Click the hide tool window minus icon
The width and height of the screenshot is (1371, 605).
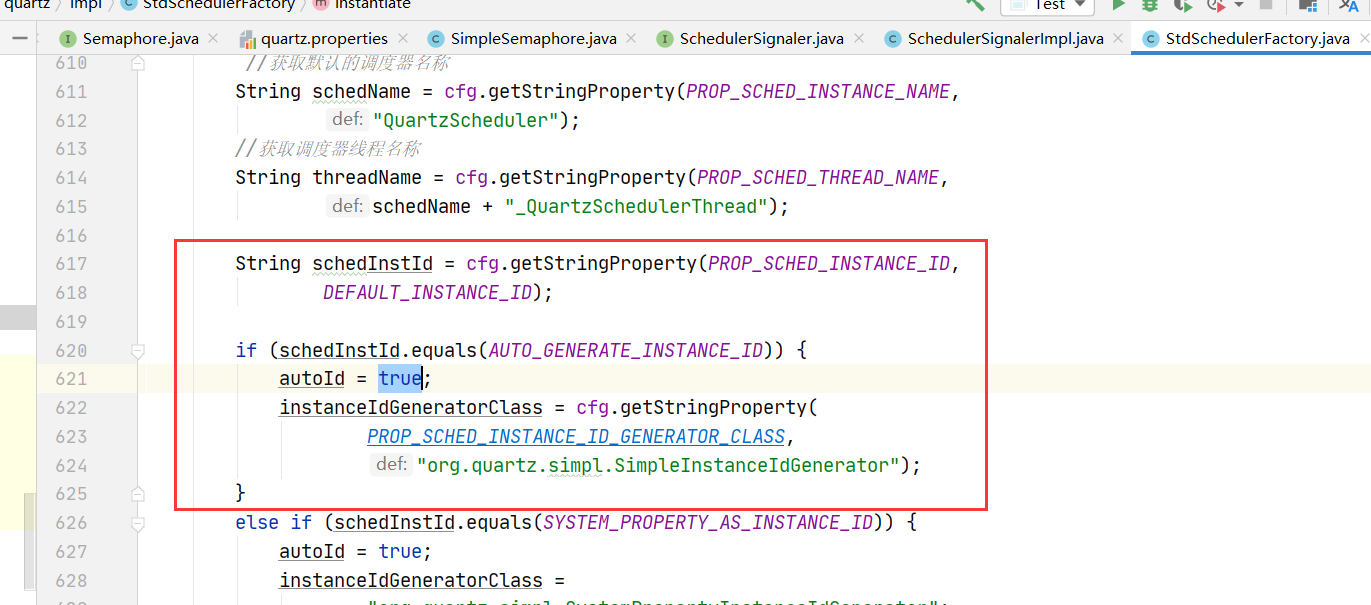(x=20, y=38)
